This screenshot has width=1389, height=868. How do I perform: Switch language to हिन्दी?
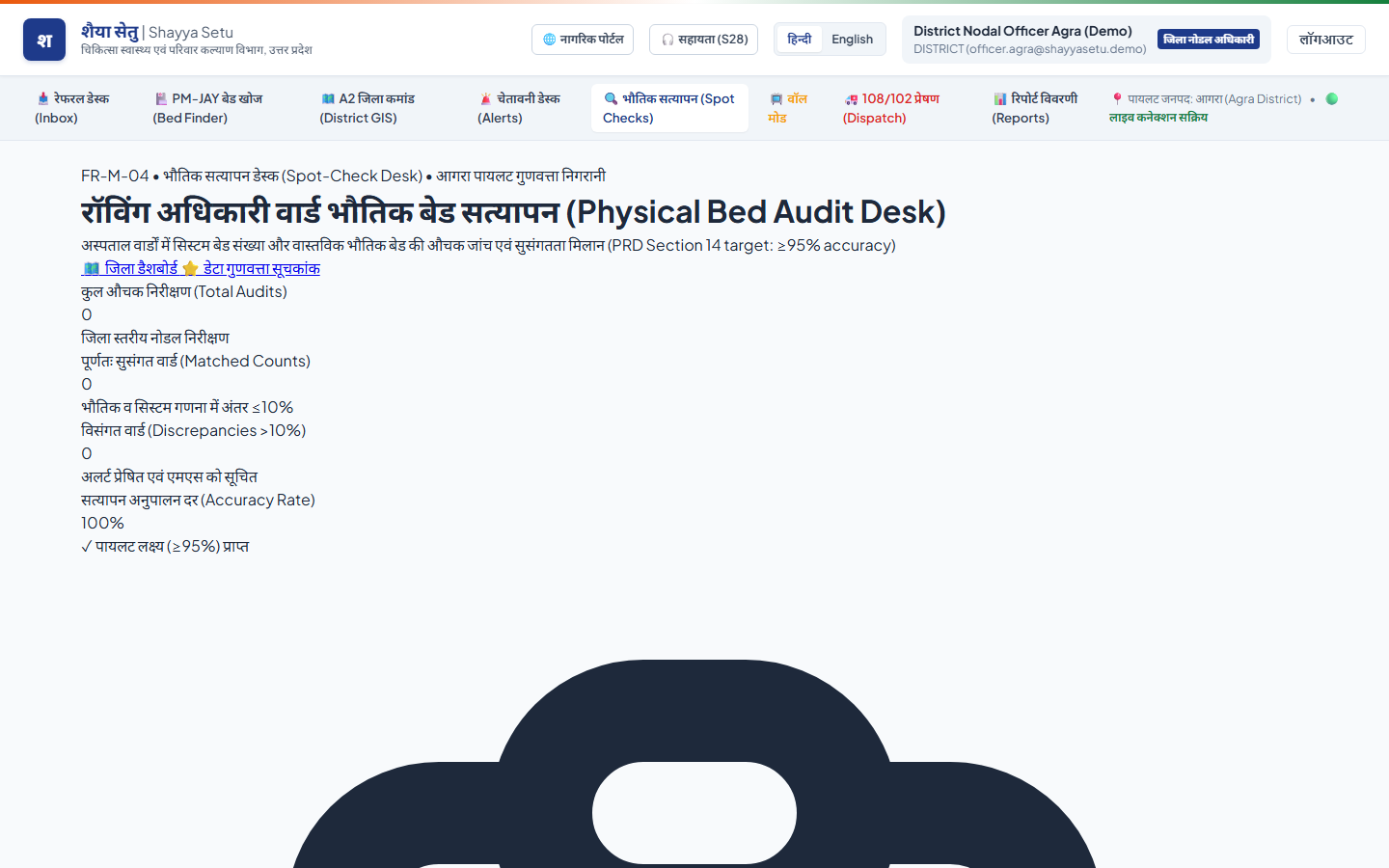800,40
